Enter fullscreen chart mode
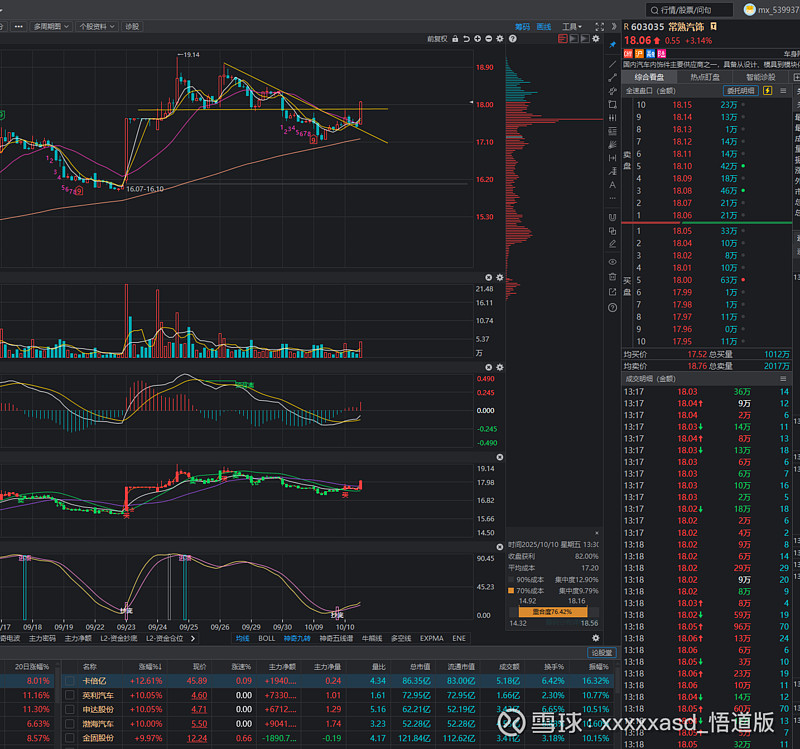Viewport: 800px width, 749px height. pos(598,27)
